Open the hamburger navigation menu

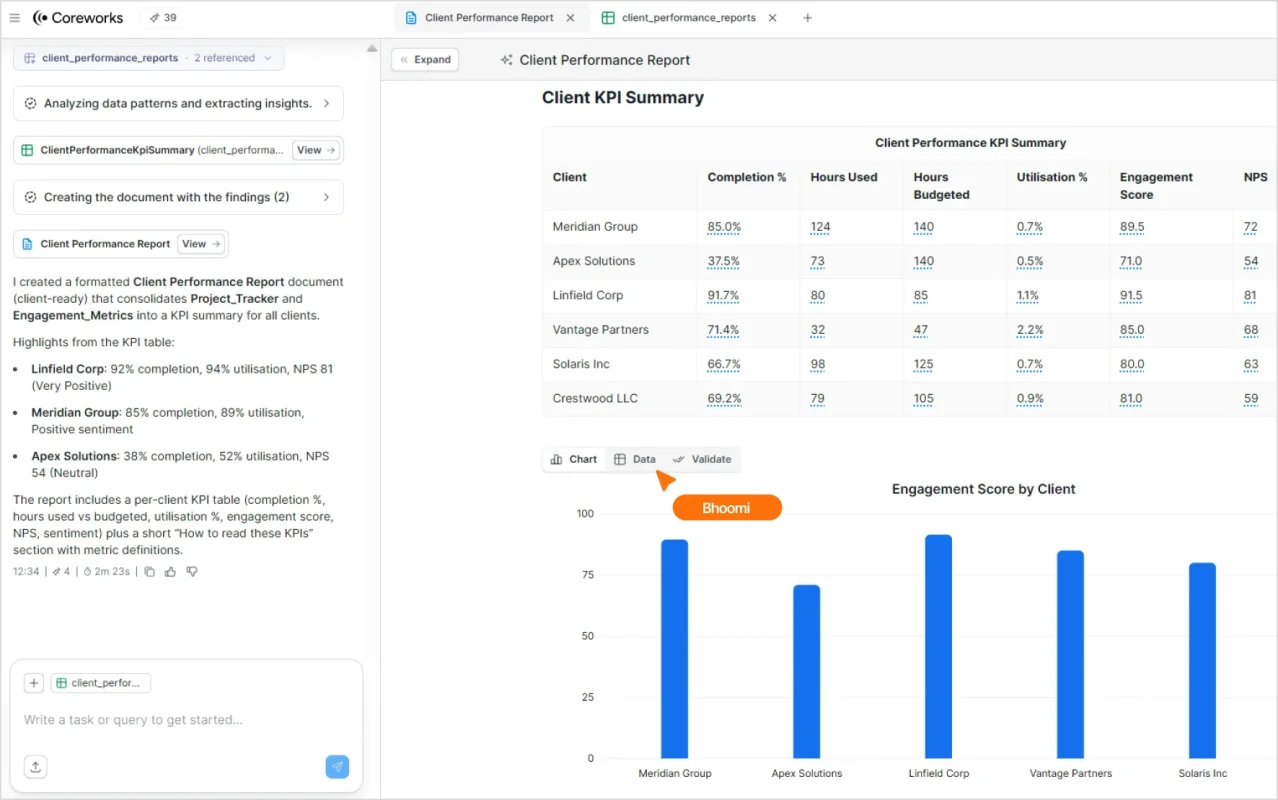pyautogui.click(x=15, y=17)
